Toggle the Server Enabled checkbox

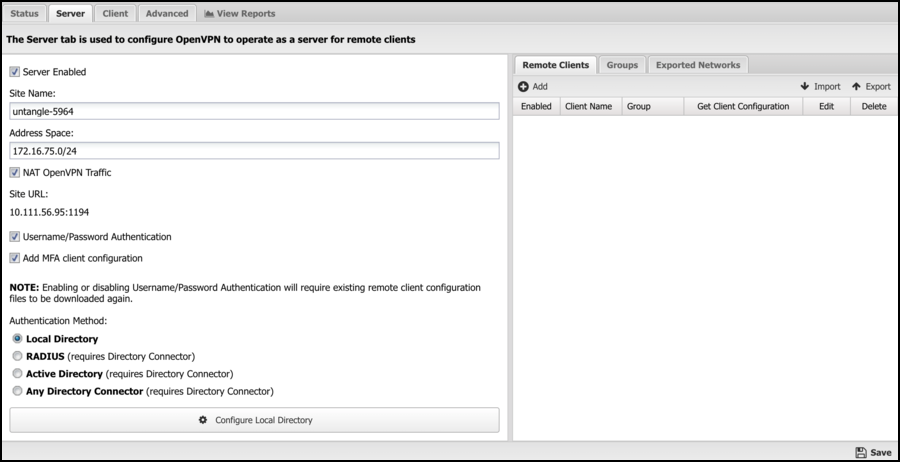[14, 72]
